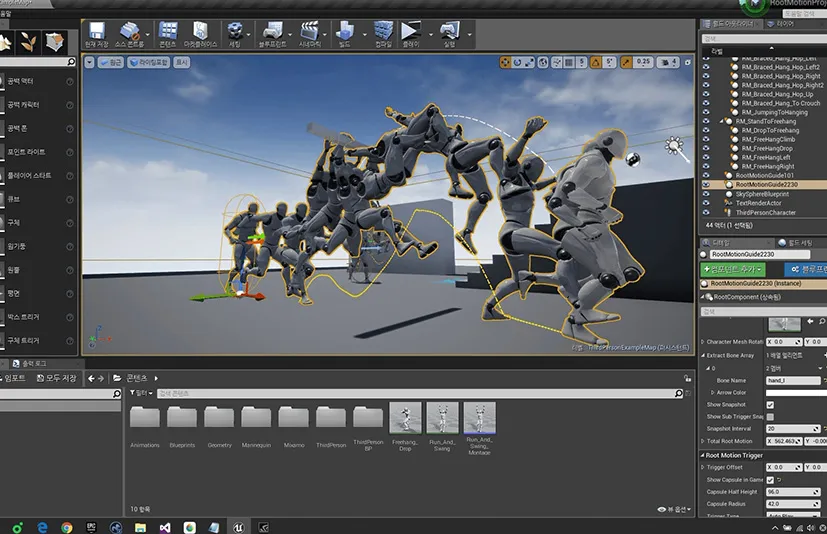Check the Show Sub Trigger Snapshot checkbox
Image resolution: width=827 pixels, height=534 pixels.
point(770,417)
